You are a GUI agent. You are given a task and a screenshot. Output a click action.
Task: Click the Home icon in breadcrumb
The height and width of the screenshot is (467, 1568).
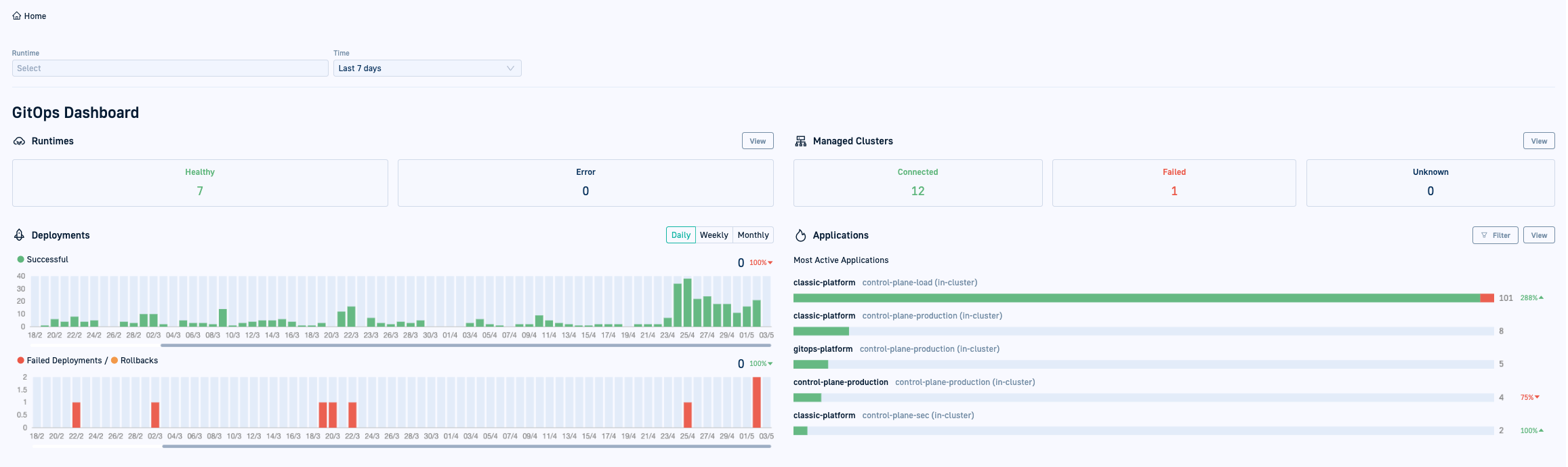17,16
